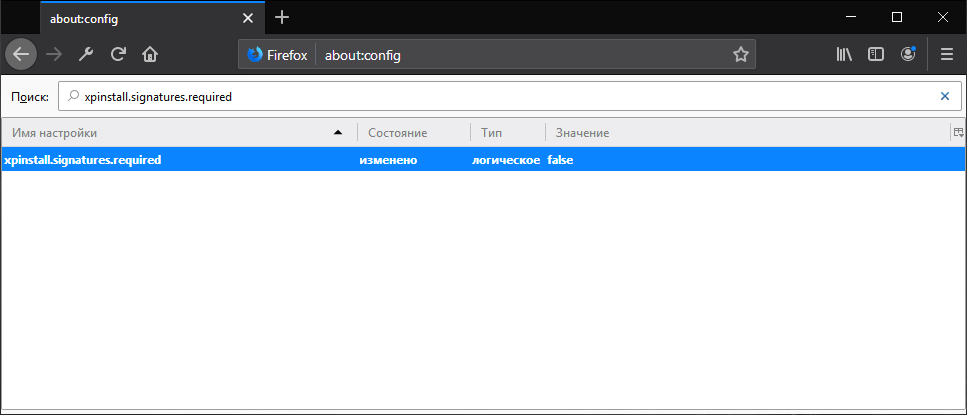The width and height of the screenshot is (967, 415).
Task: Select the about:config tab
Action: tap(152, 18)
